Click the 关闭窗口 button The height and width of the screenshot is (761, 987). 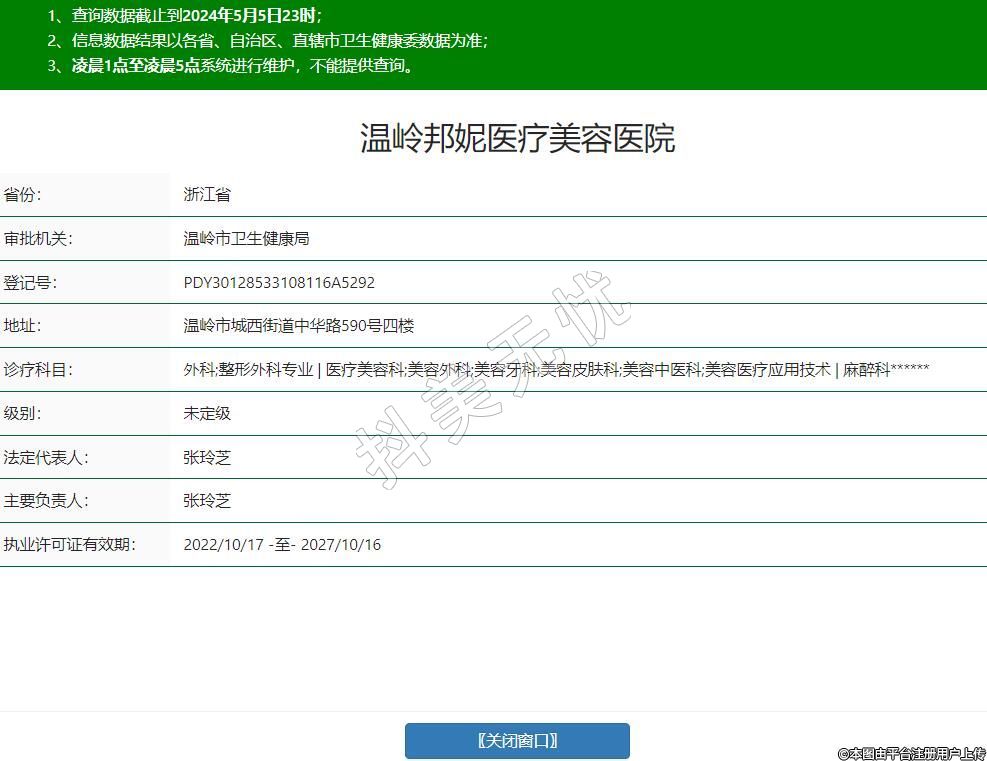(517, 741)
